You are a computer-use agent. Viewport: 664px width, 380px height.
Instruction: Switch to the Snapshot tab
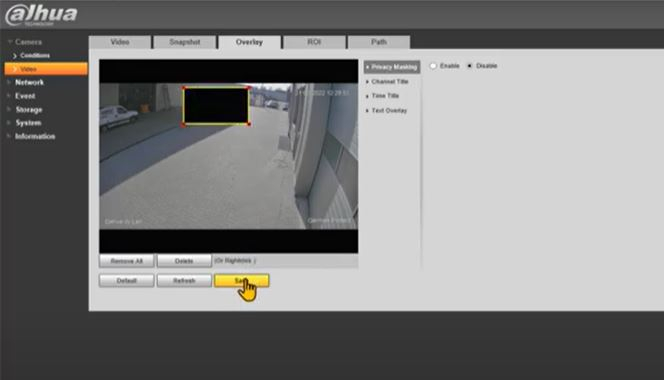click(x=185, y=42)
